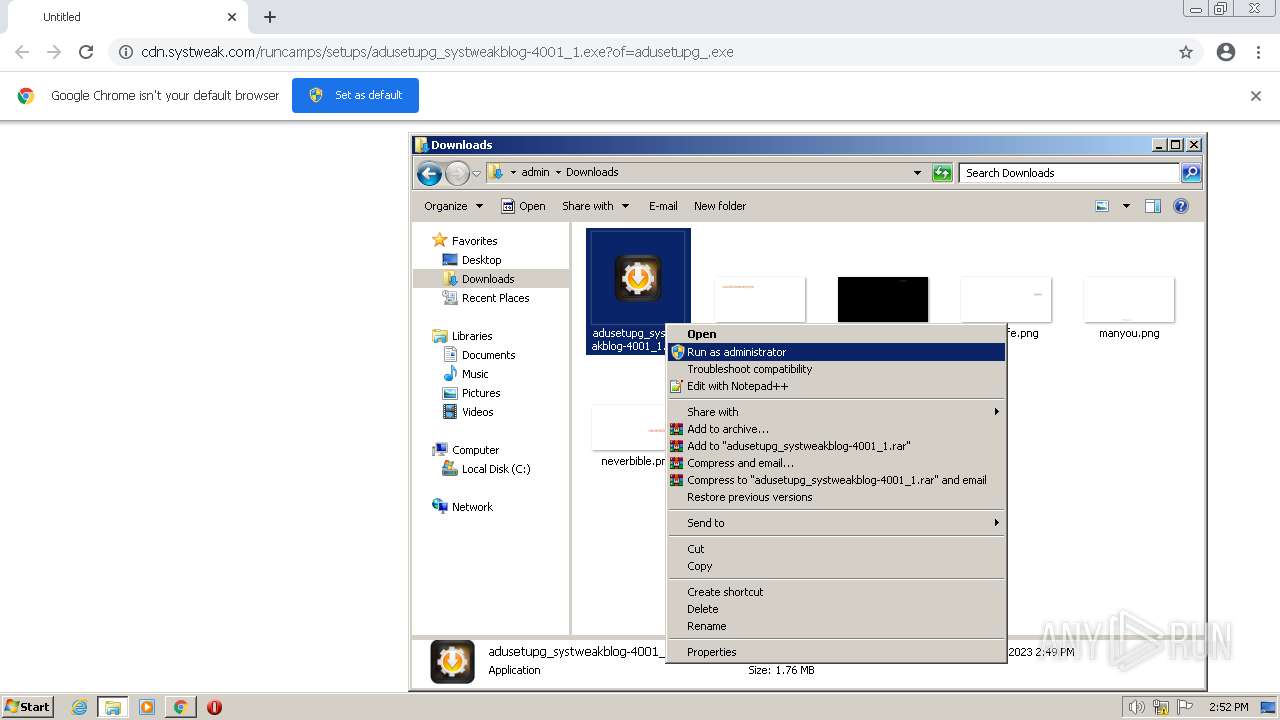1280x720 pixels.
Task: Choose Delete from context menu
Action: tap(836, 609)
